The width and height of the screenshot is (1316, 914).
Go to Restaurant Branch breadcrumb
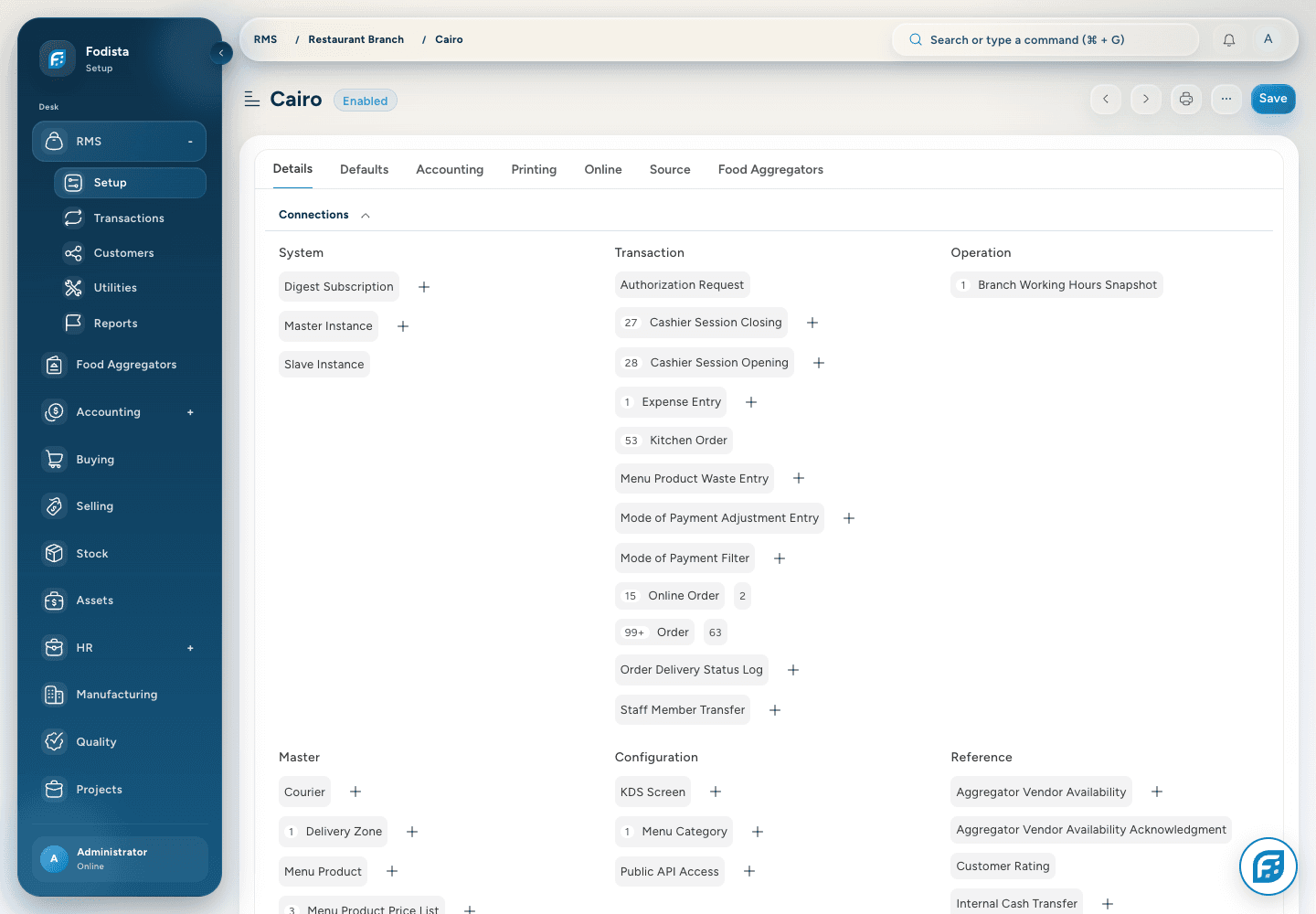click(356, 39)
